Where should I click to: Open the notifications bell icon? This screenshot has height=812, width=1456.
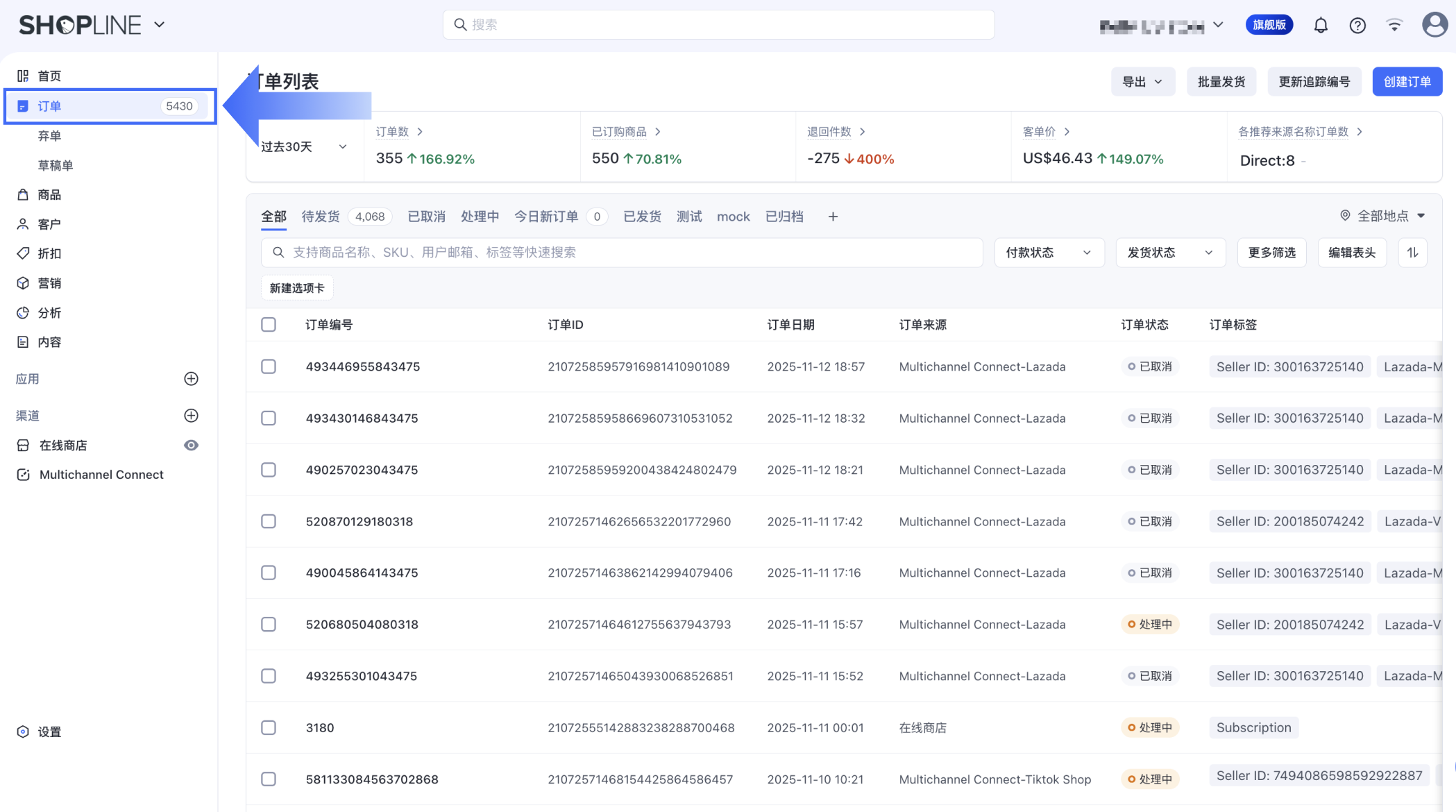click(1320, 26)
